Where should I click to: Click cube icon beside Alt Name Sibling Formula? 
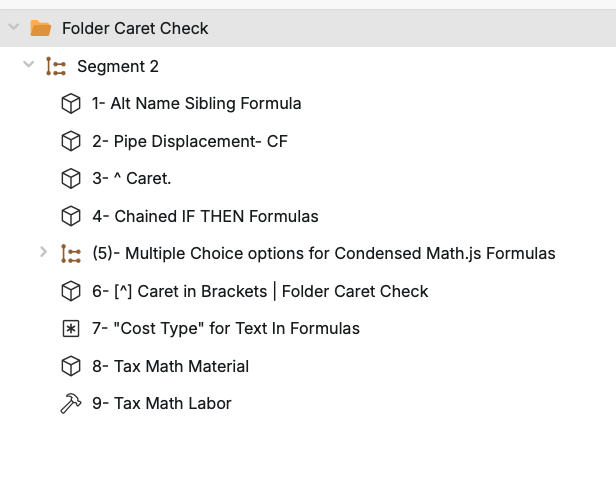71,103
